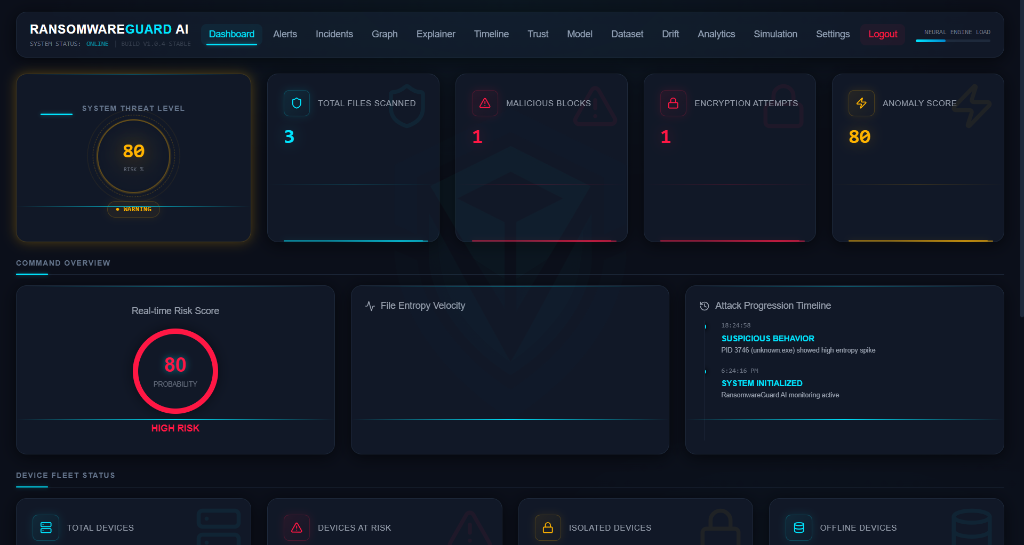Open the Explainer page
The image size is (1024, 545).
click(x=436, y=34)
